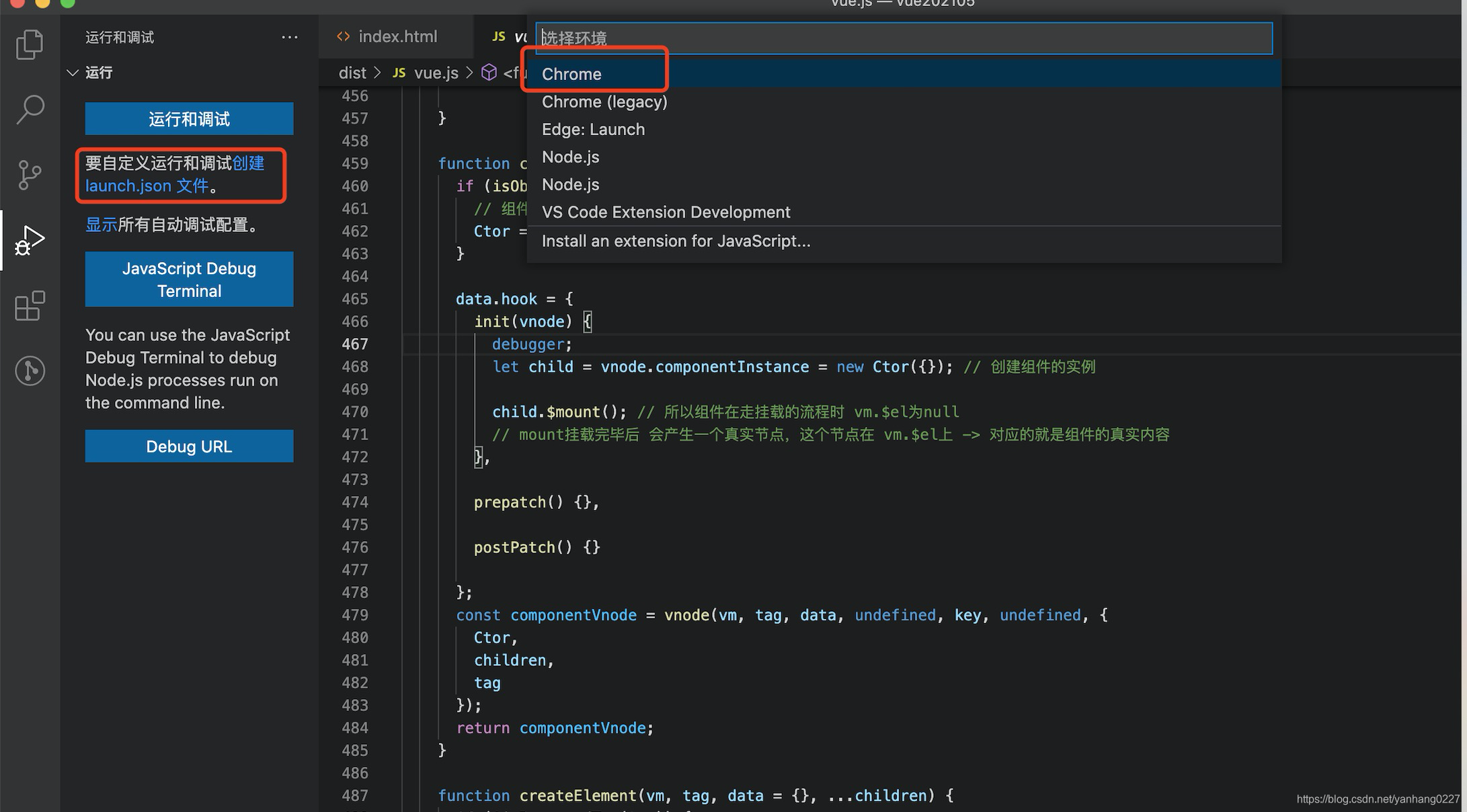Open the vue.js breadcrumb dropdown

coord(436,72)
